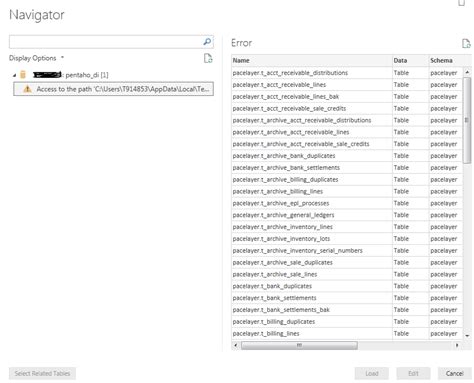Select row pacelayer.t_archive_billing_lines
This screenshot has height=383, width=474.
tap(347, 191)
